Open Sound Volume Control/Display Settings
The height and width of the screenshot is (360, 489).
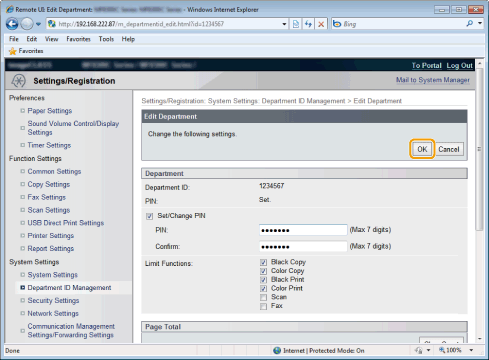(x=73, y=128)
